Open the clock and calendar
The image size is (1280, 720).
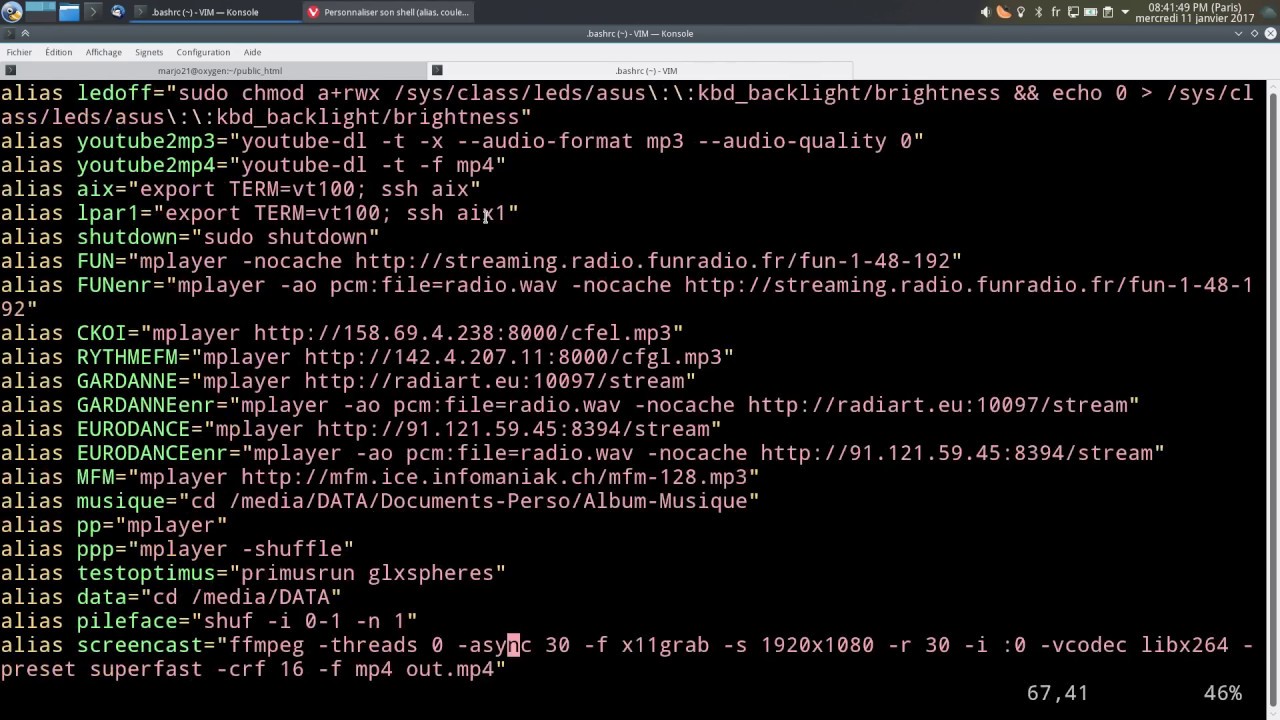[x=1195, y=12]
